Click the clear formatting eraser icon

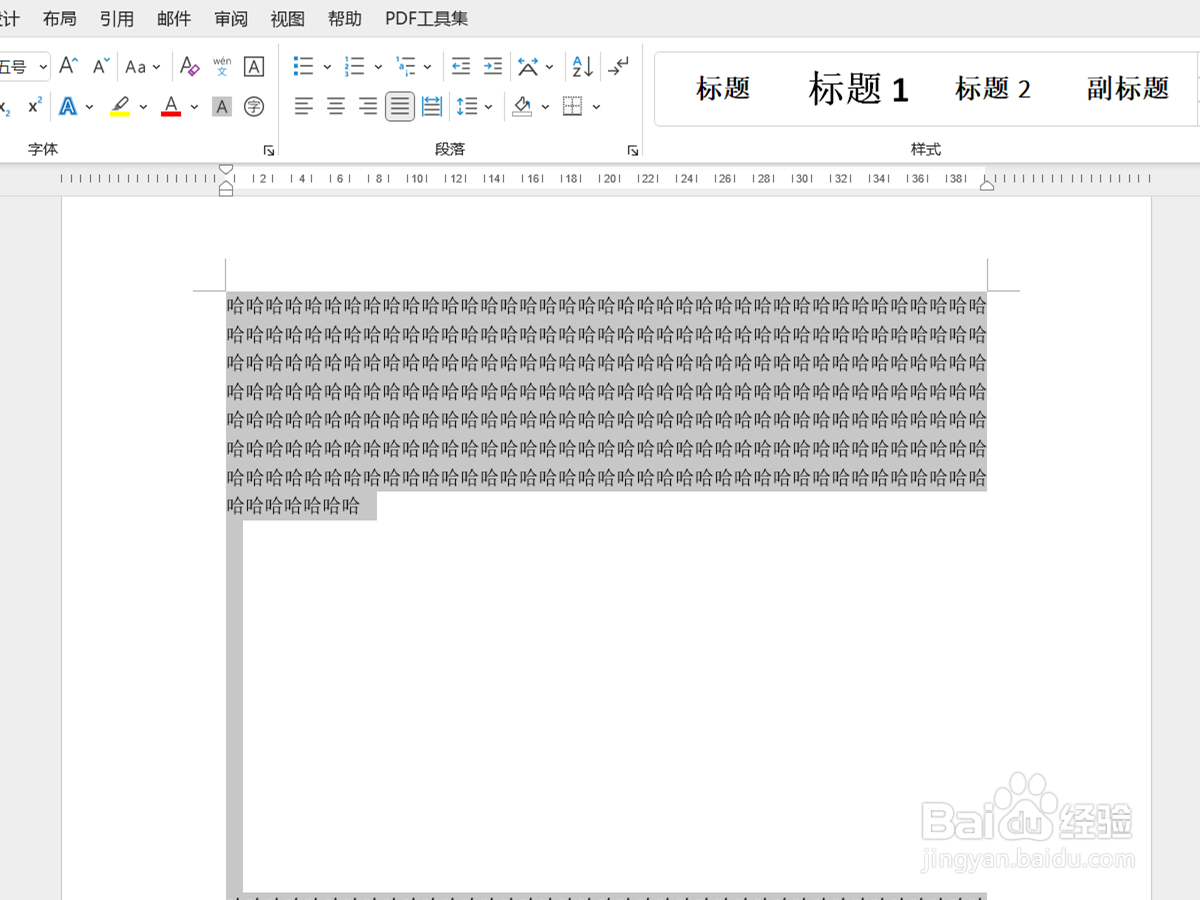[190, 66]
